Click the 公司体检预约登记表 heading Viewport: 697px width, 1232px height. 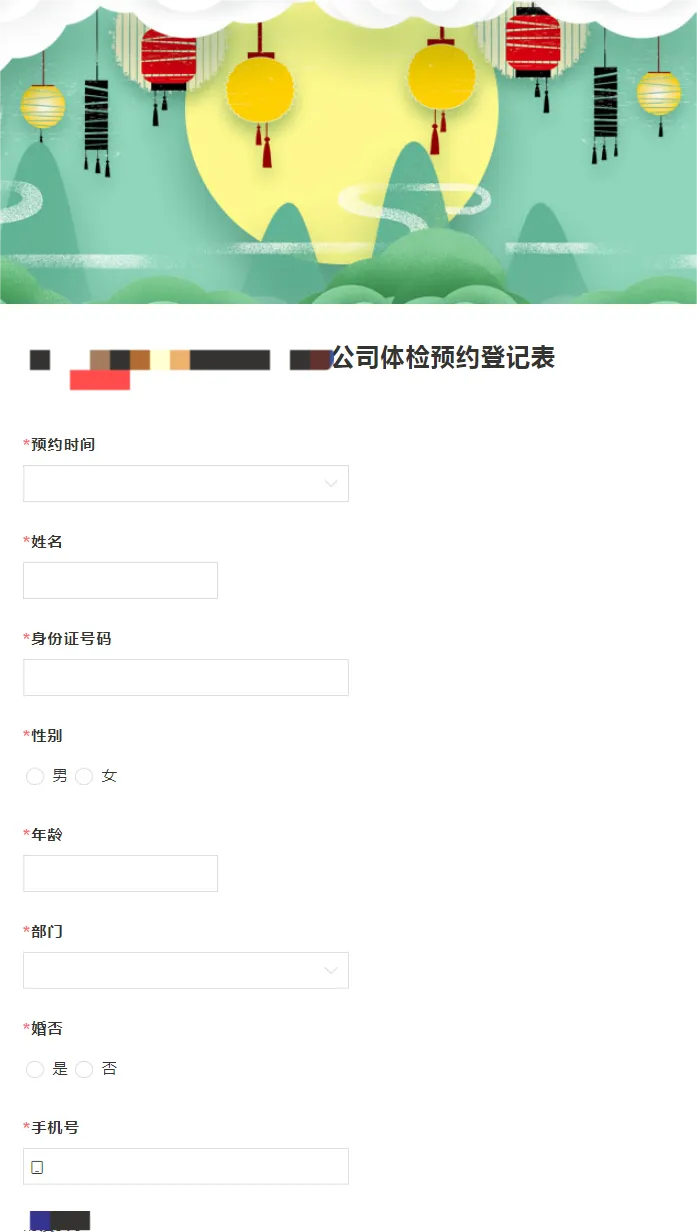[x=443, y=358]
